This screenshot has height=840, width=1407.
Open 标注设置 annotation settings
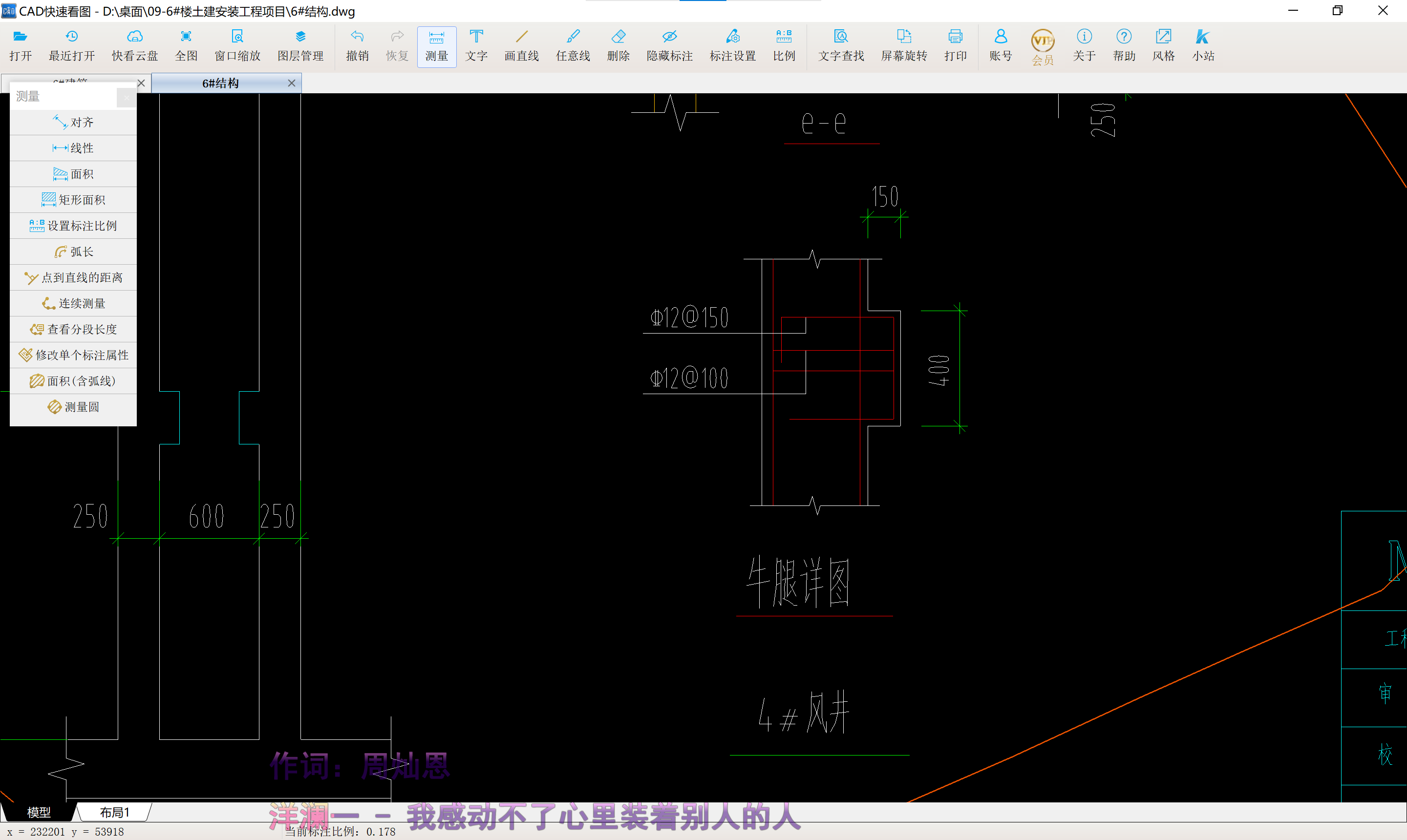(733, 46)
